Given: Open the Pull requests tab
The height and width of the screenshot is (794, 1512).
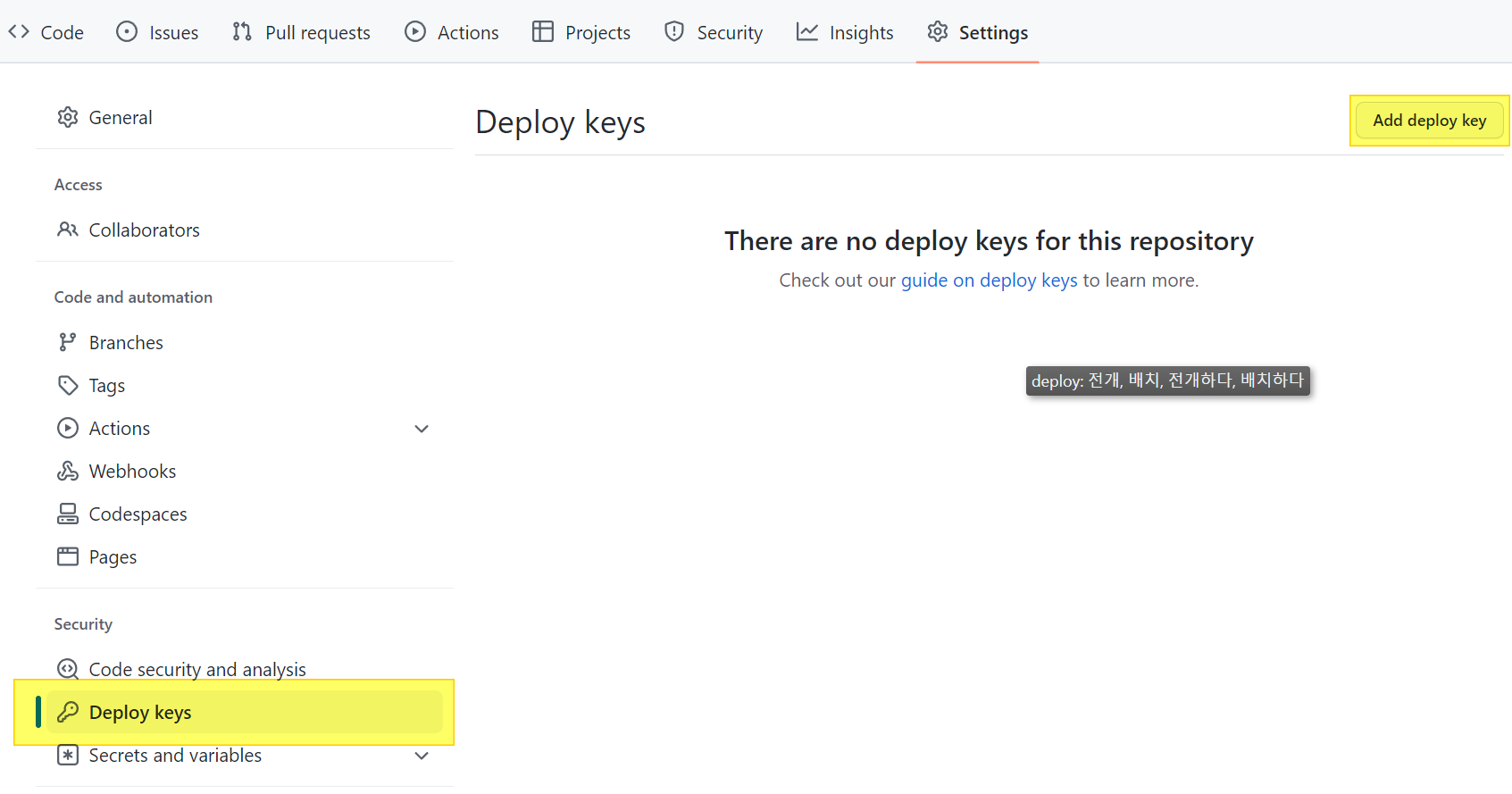Looking at the screenshot, I should click(301, 33).
